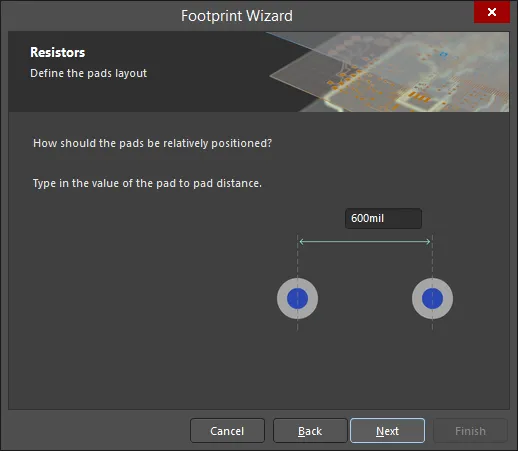Viewport: 518px width, 451px height.
Task: Click the Next button
Action: pos(387,431)
